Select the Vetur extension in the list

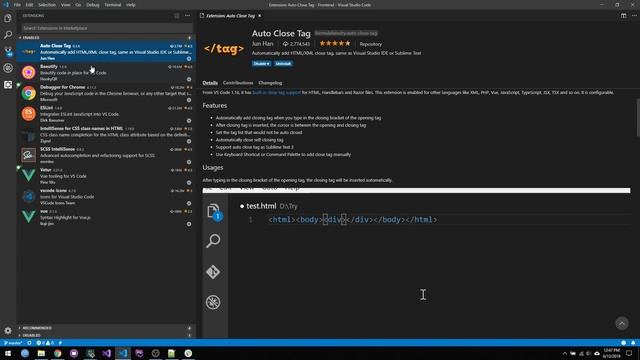[106, 176]
